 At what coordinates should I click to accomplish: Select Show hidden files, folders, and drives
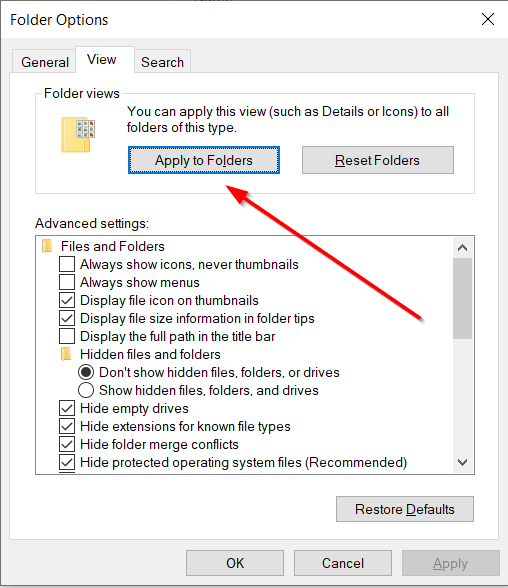click(86, 390)
